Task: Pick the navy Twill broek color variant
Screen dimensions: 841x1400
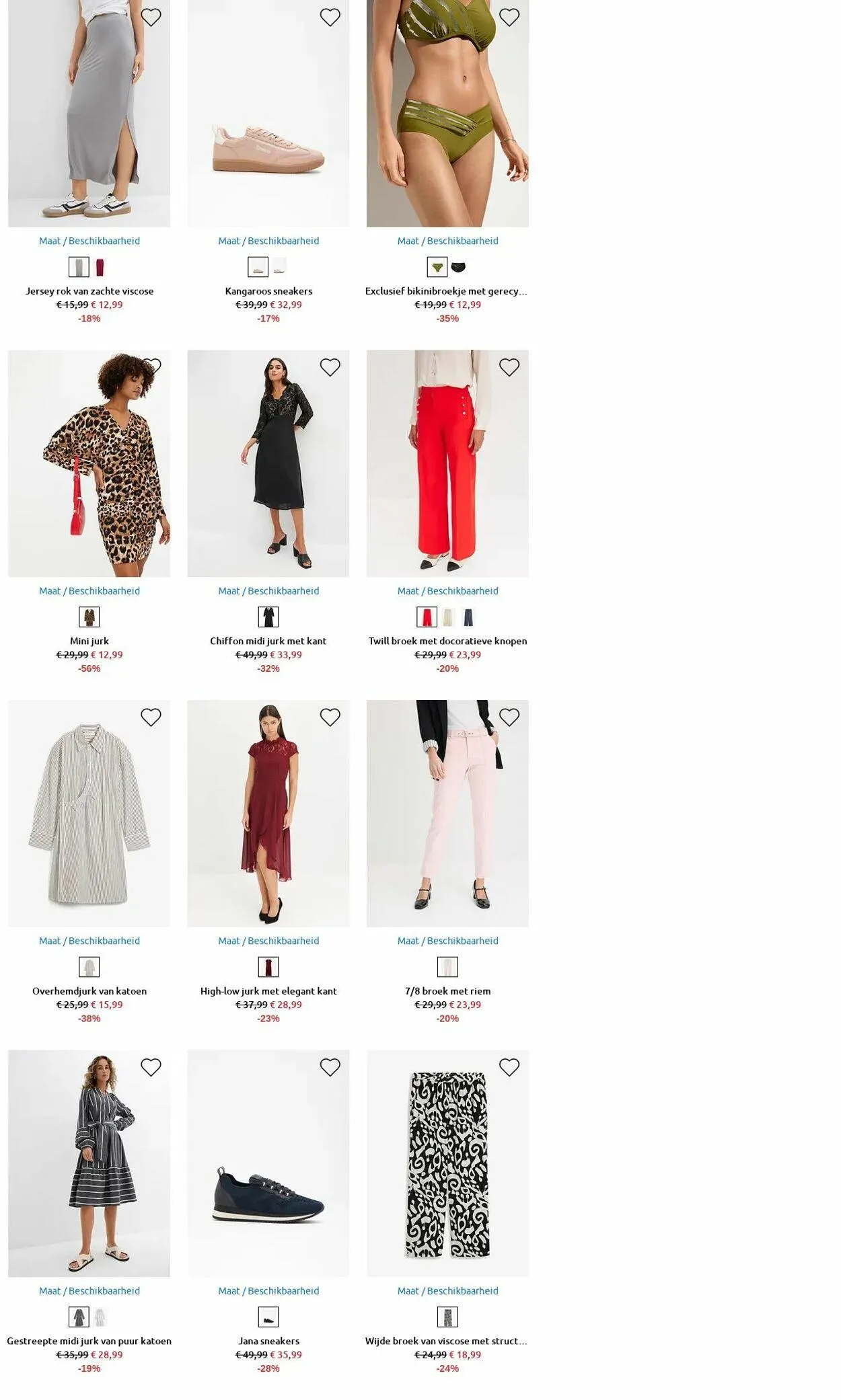Action: (x=468, y=617)
